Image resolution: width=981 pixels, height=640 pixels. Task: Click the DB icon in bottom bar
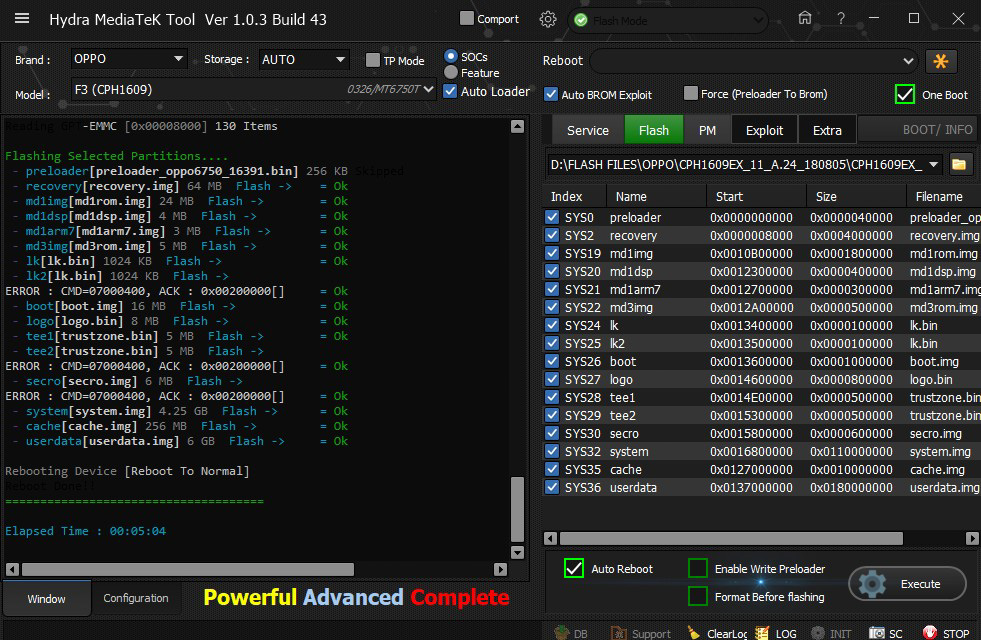click(x=571, y=632)
